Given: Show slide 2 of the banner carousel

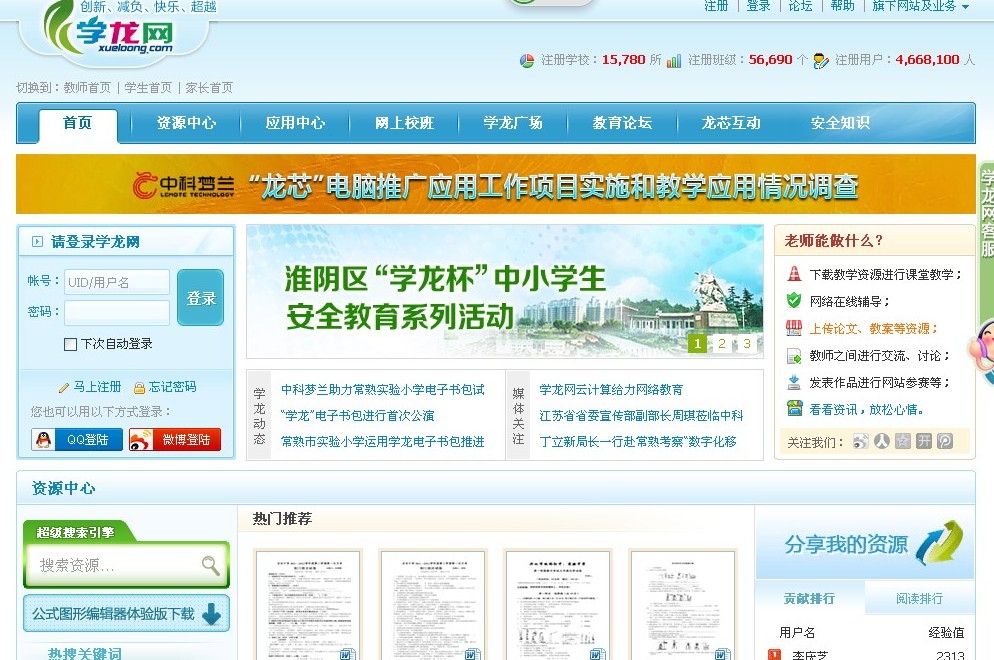Looking at the screenshot, I should click(x=722, y=344).
